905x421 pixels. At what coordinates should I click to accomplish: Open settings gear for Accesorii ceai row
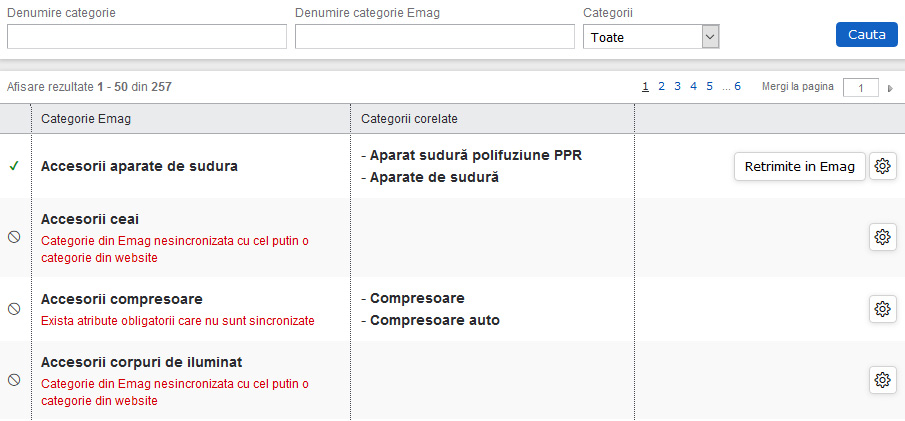click(882, 237)
